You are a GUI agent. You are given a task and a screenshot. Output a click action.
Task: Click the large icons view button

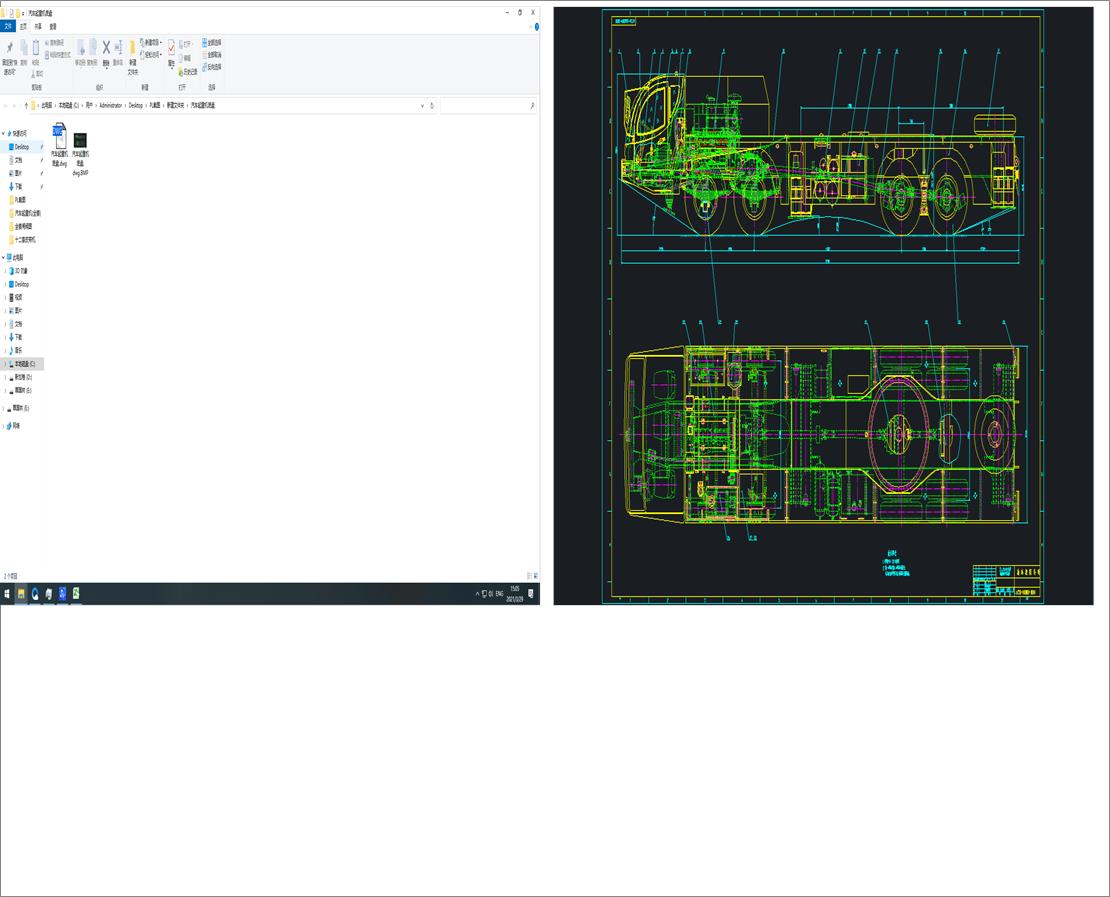tap(536, 576)
